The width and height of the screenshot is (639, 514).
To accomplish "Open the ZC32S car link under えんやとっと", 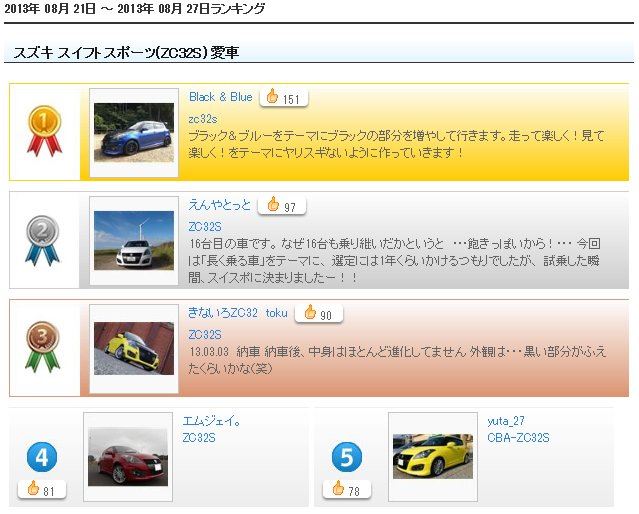I will [205, 227].
